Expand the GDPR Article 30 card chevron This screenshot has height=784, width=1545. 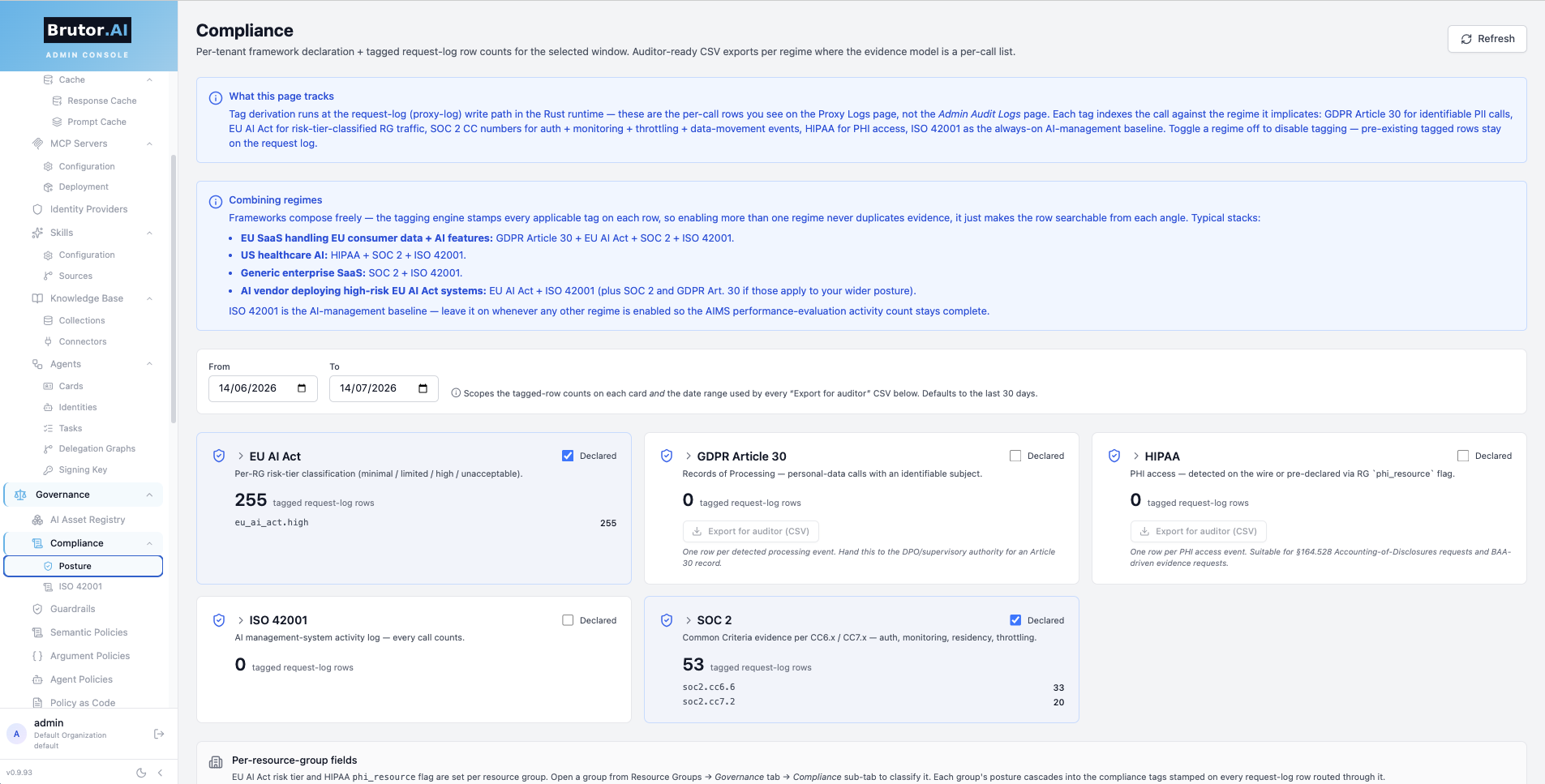coord(689,456)
